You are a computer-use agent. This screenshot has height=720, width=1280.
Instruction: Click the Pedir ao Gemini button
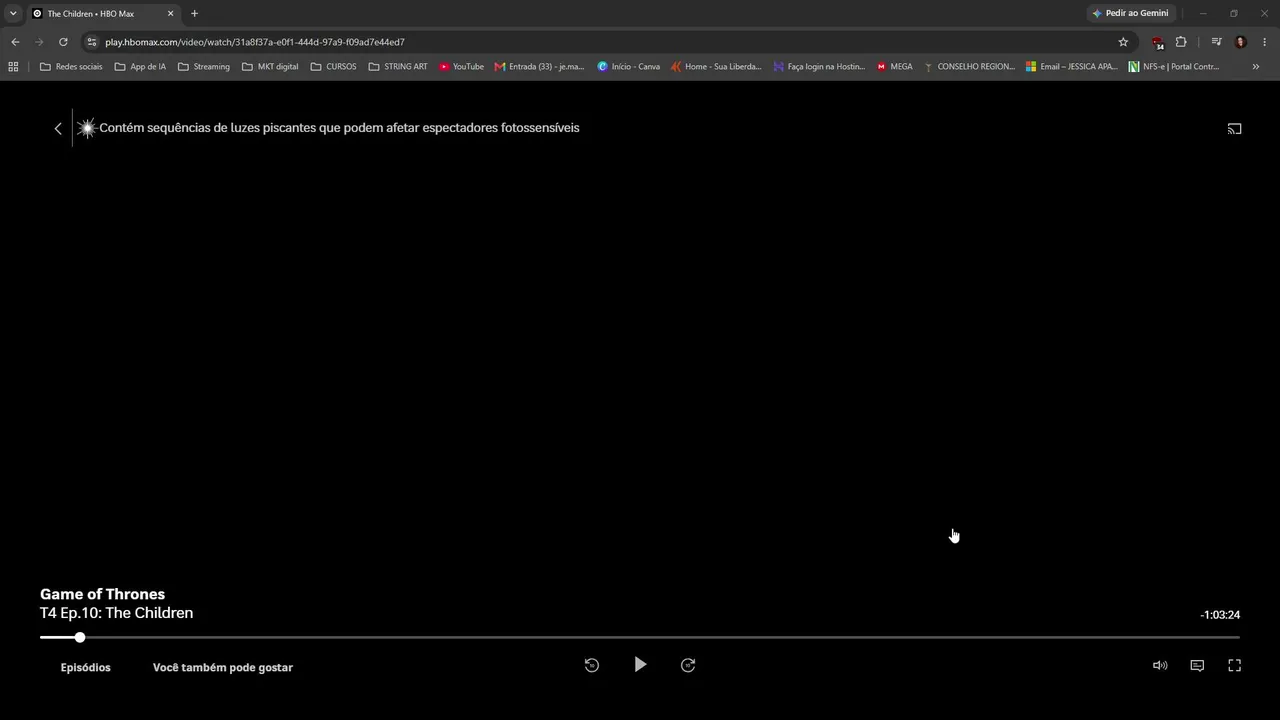tap(1130, 13)
